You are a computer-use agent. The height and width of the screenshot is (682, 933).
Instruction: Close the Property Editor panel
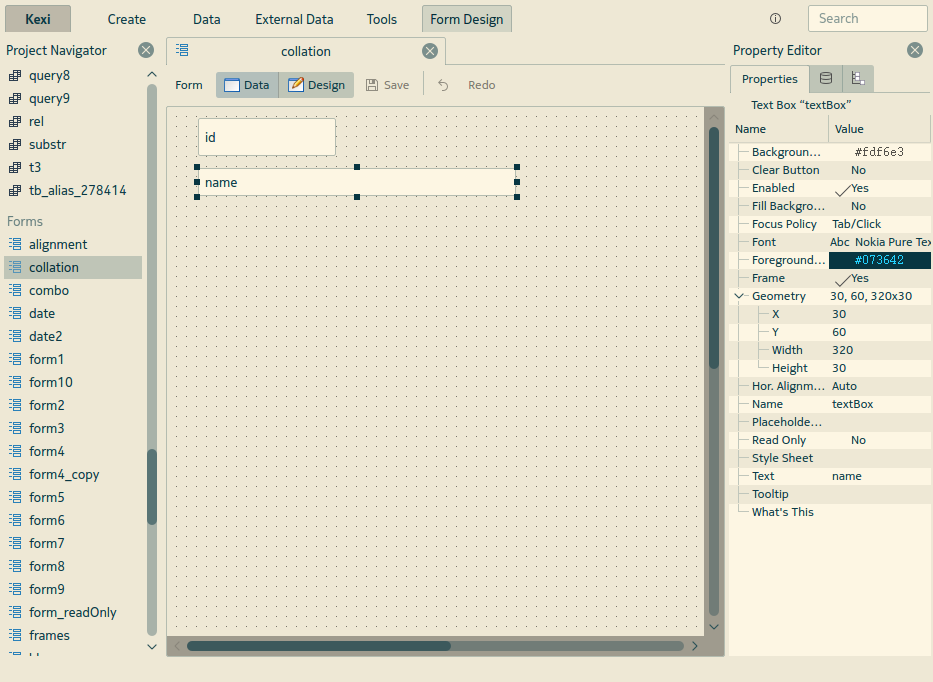point(914,50)
